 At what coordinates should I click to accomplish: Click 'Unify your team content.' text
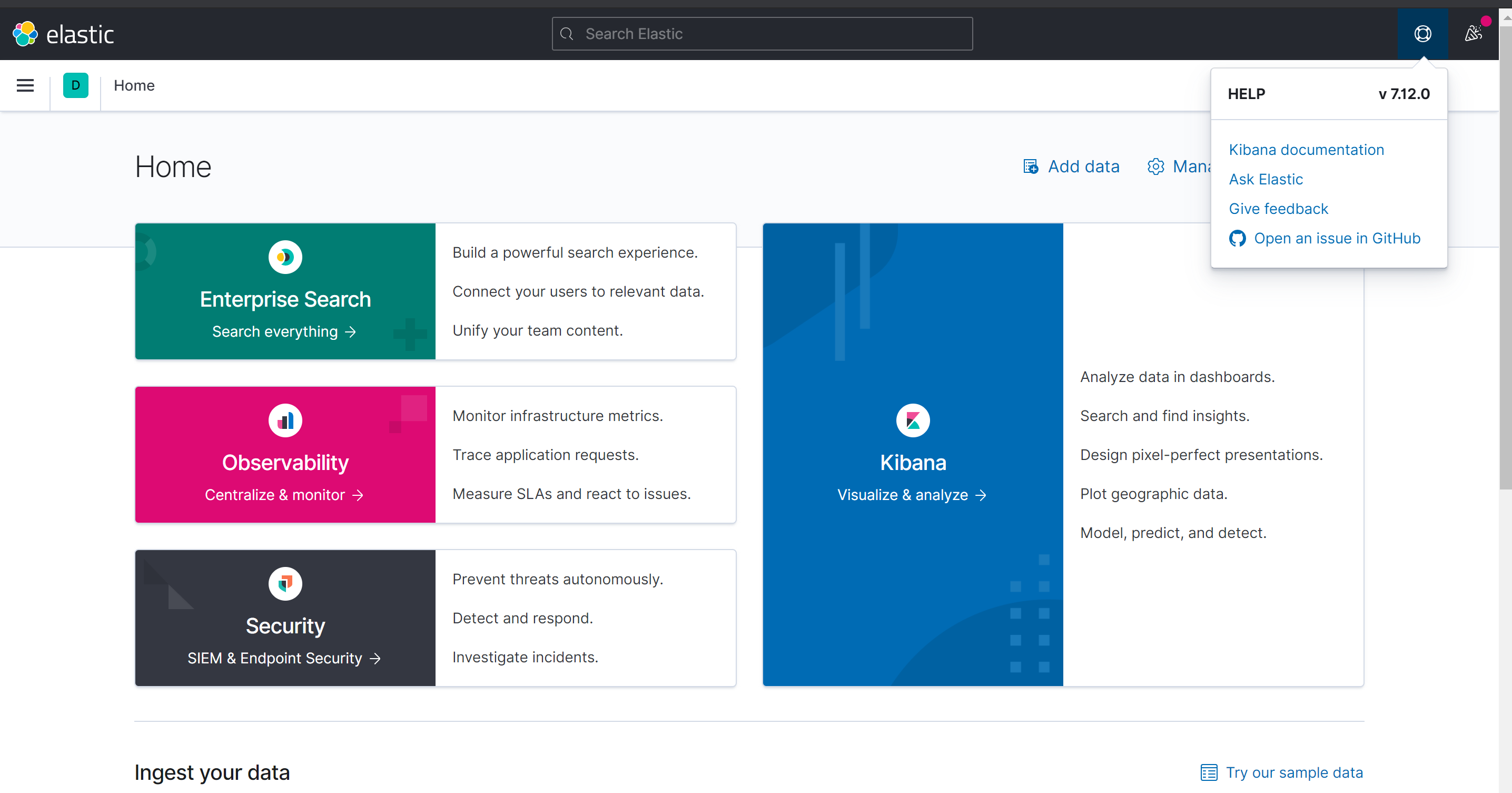pos(538,331)
